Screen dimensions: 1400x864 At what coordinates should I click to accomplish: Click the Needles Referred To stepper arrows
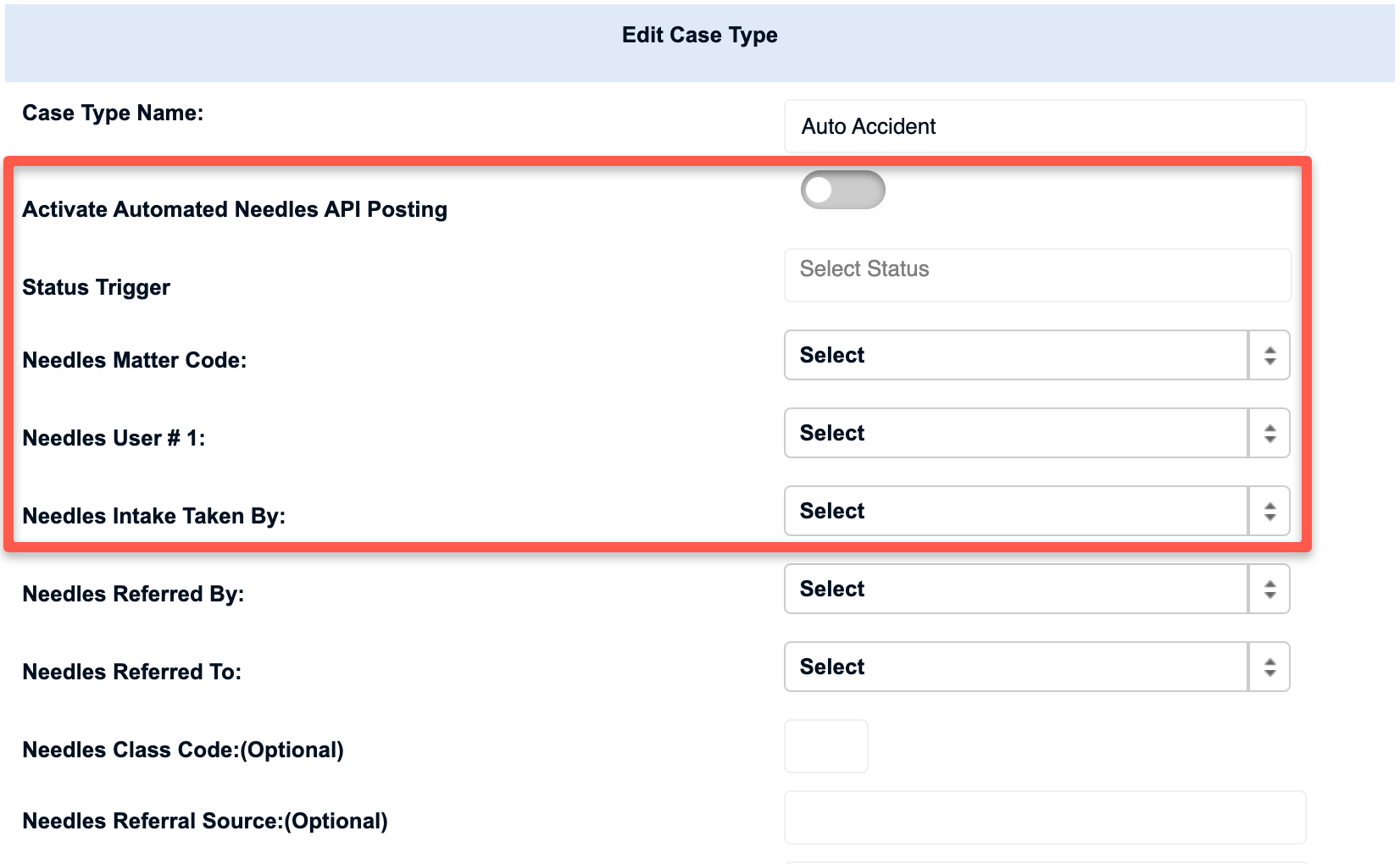[x=1269, y=667]
